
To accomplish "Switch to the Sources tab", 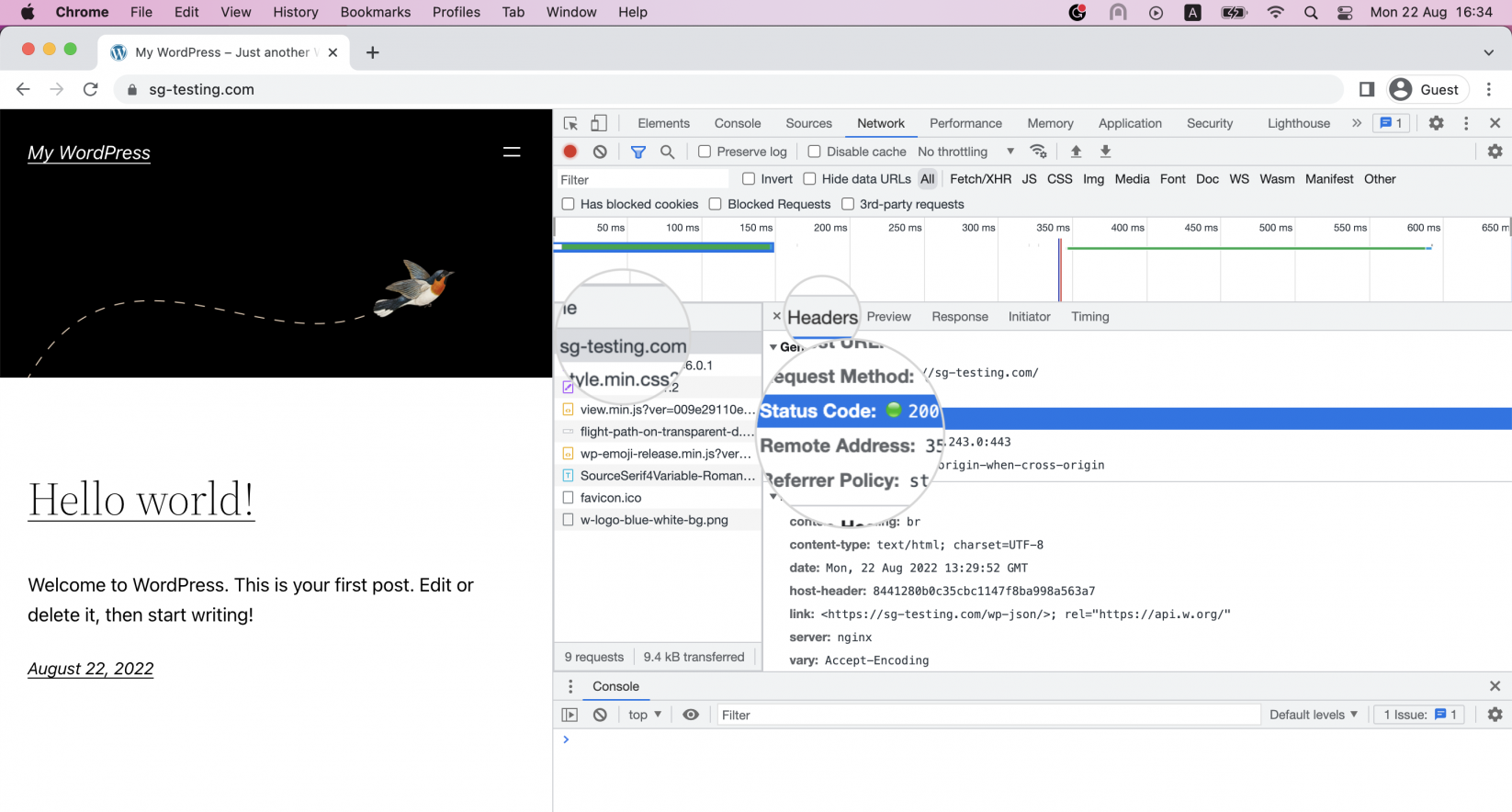I will [x=808, y=123].
